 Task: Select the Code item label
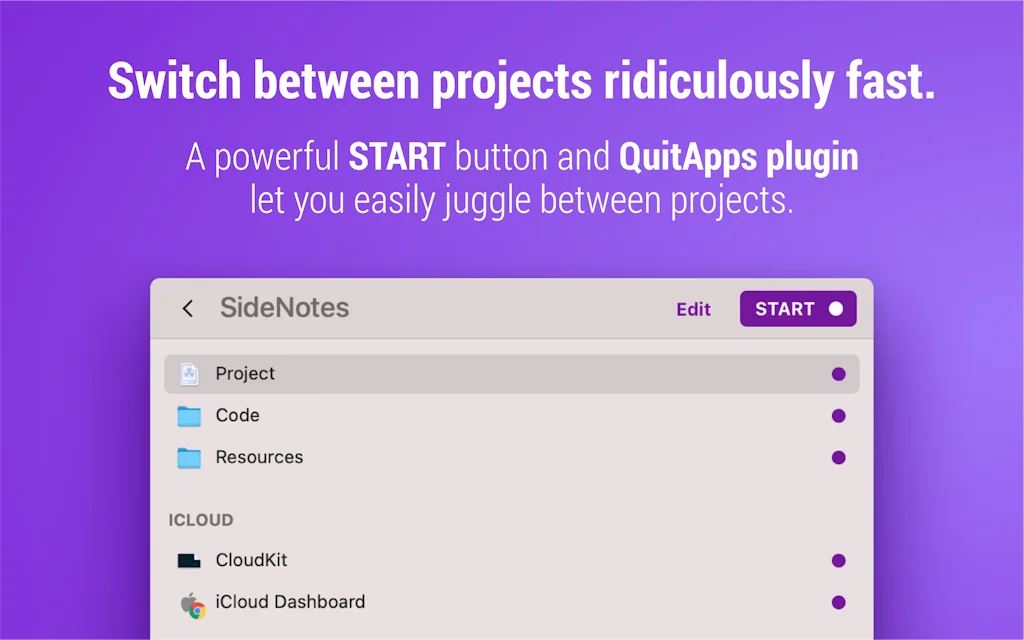[x=238, y=416]
